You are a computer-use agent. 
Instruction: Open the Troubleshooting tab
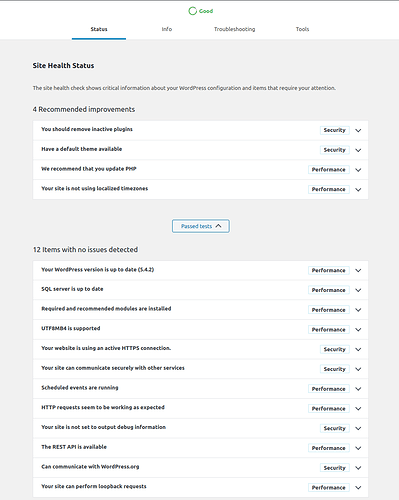coord(234,29)
